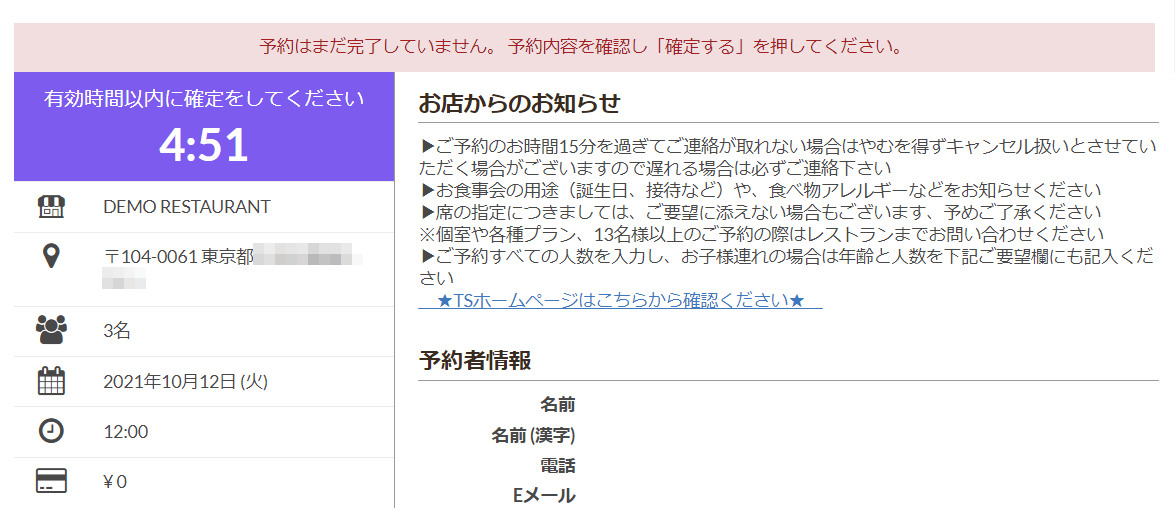This screenshot has height=512, width=1175.
Task: Click the 電話 field label
Action: point(557,465)
